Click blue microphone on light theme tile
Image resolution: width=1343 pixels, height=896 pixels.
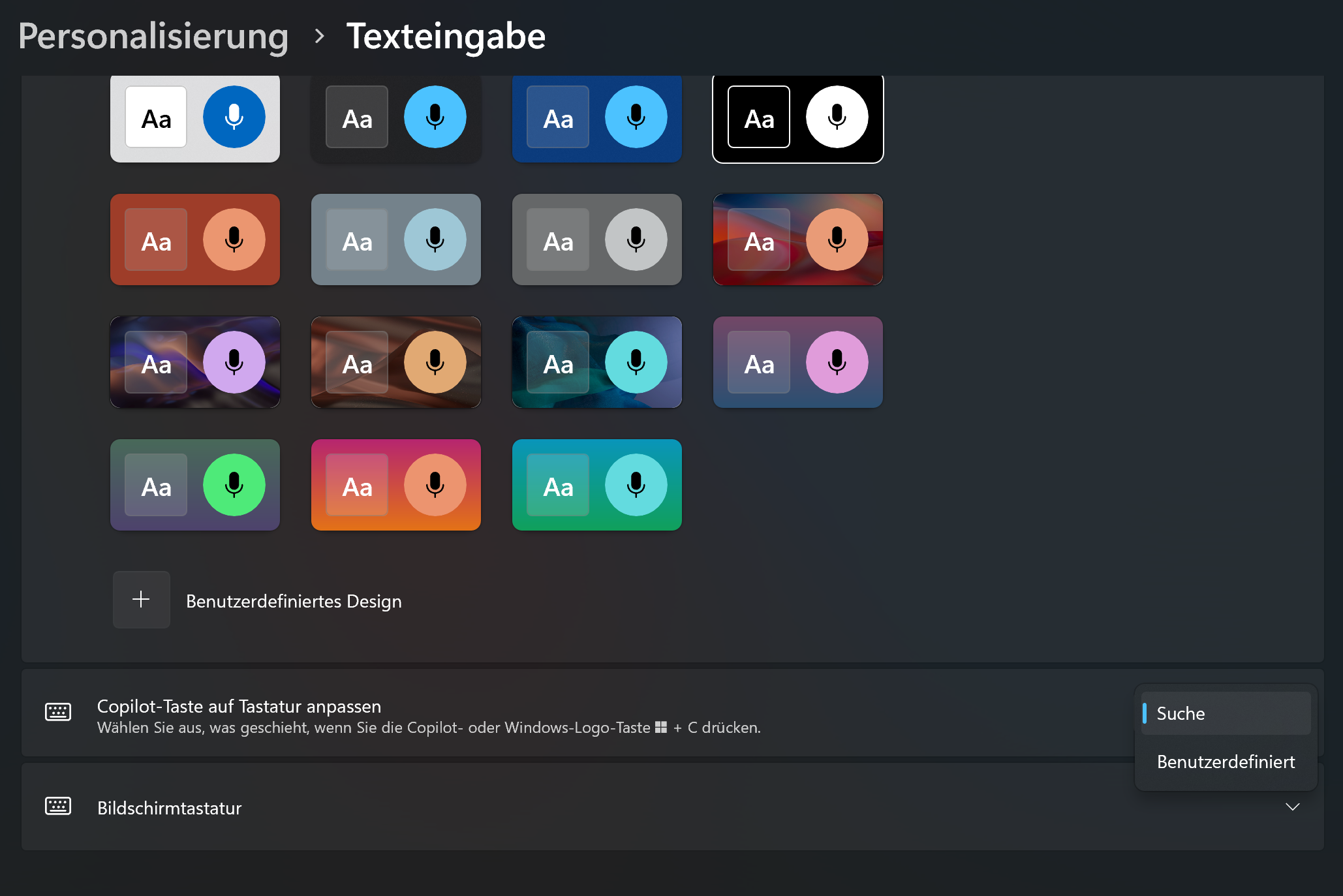tap(234, 117)
